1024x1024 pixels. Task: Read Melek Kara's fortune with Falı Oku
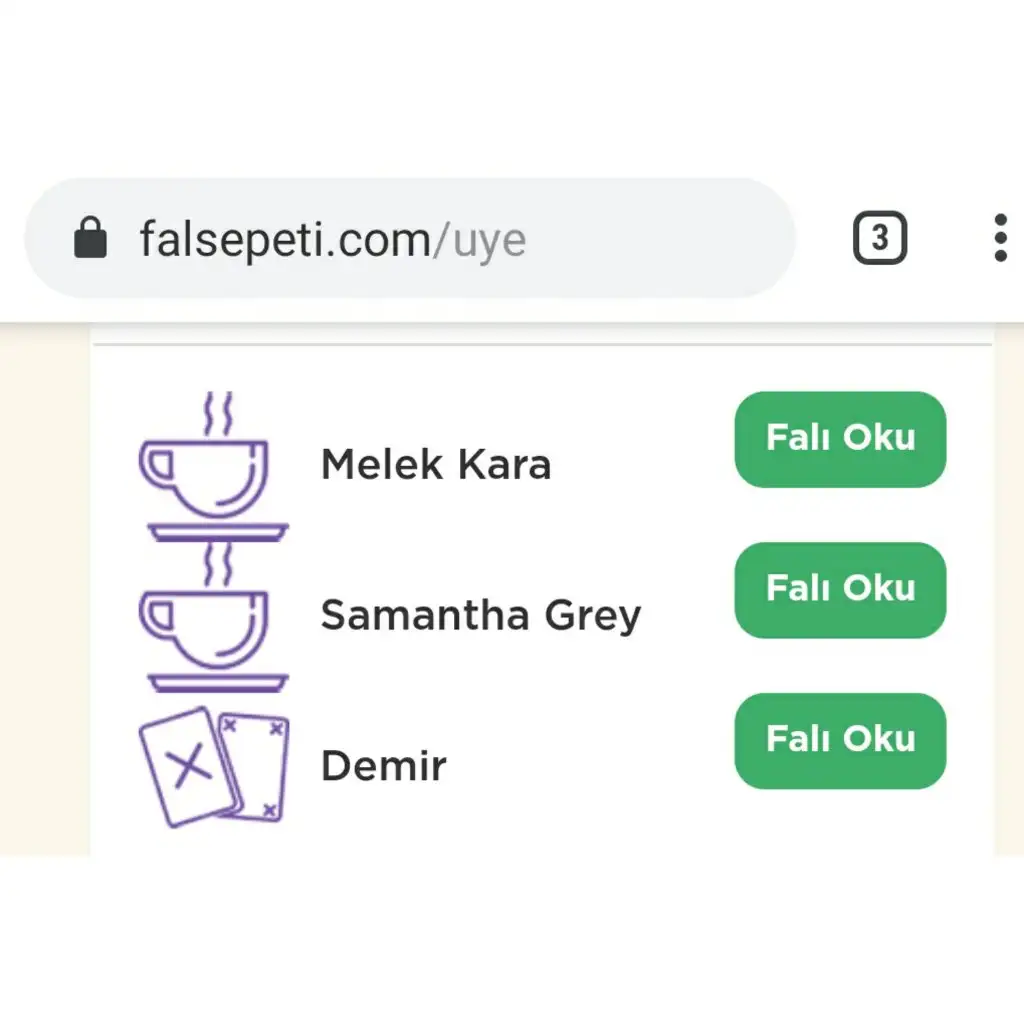pos(840,440)
